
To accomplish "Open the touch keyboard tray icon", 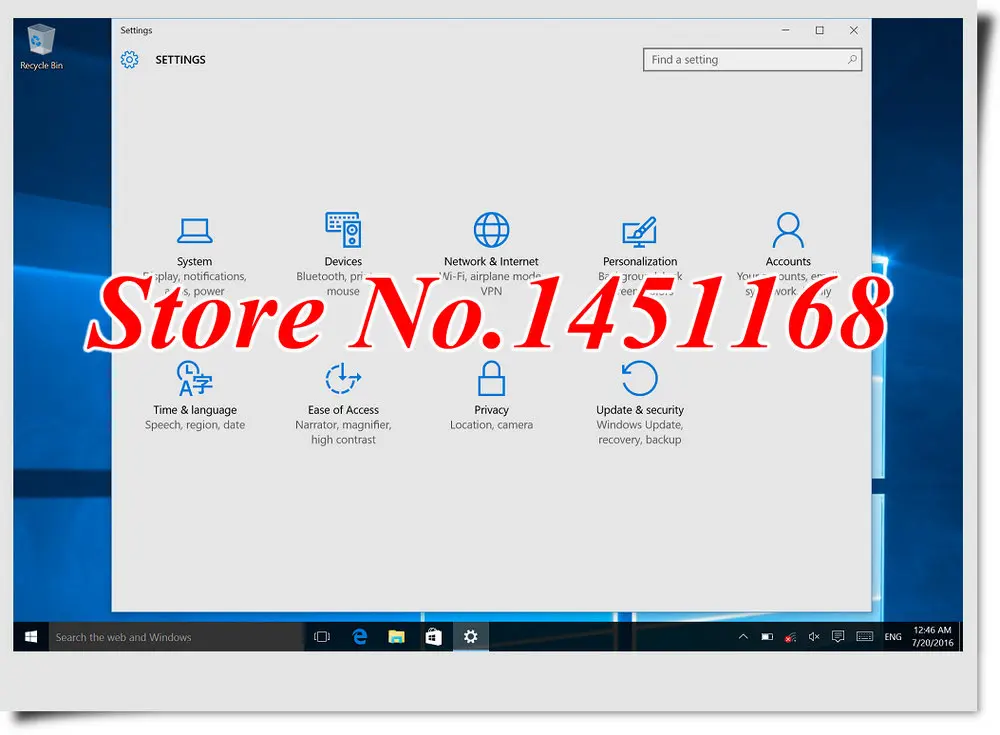I will coord(865,637).
